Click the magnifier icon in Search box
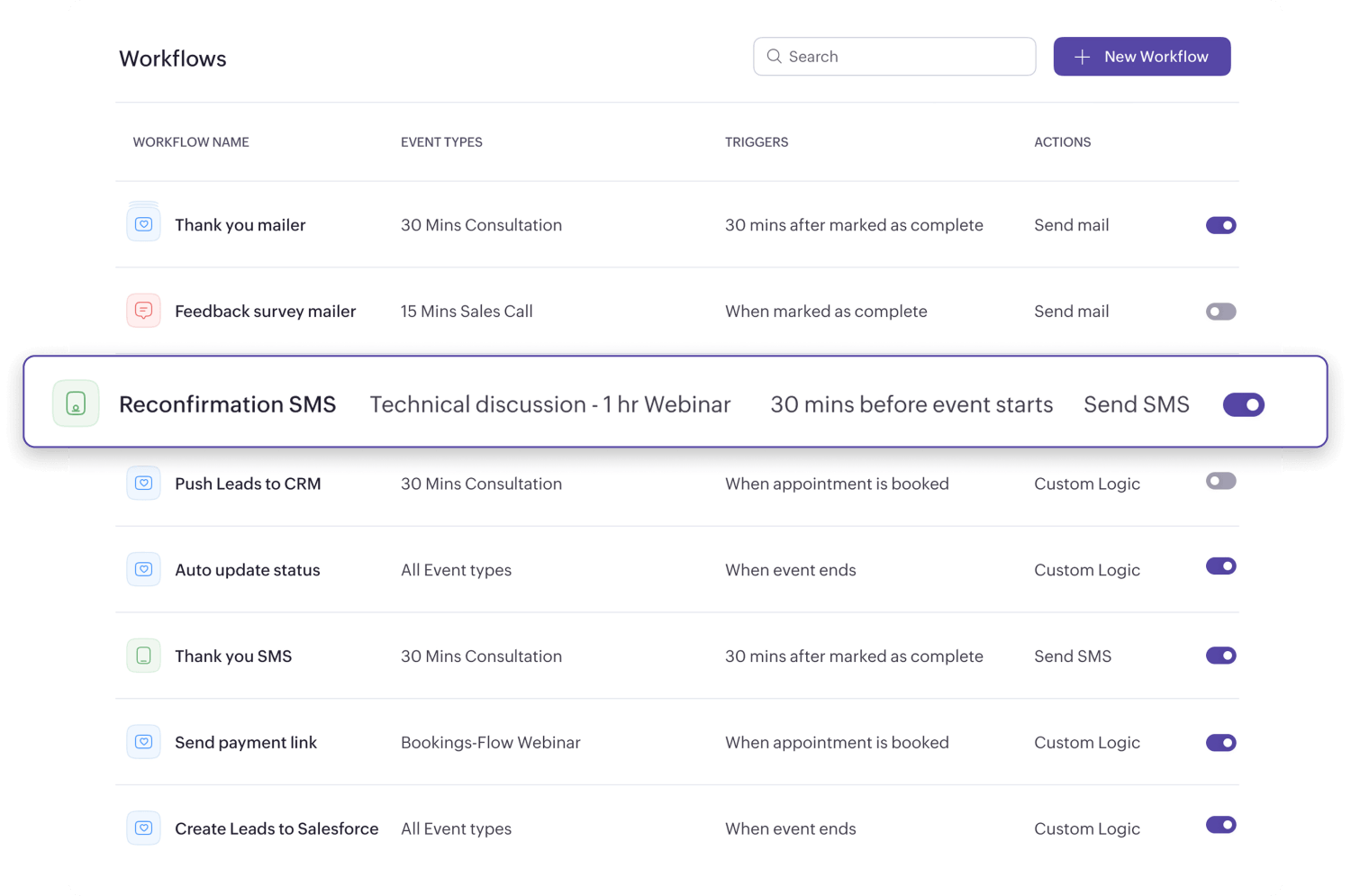1351x896 pixels. 774,56
